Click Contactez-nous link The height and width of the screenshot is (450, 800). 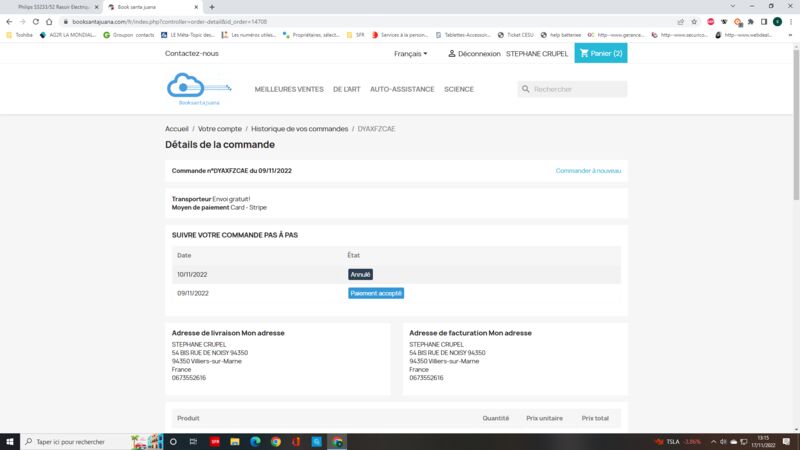pyautogui.click(x=192, y=53)
